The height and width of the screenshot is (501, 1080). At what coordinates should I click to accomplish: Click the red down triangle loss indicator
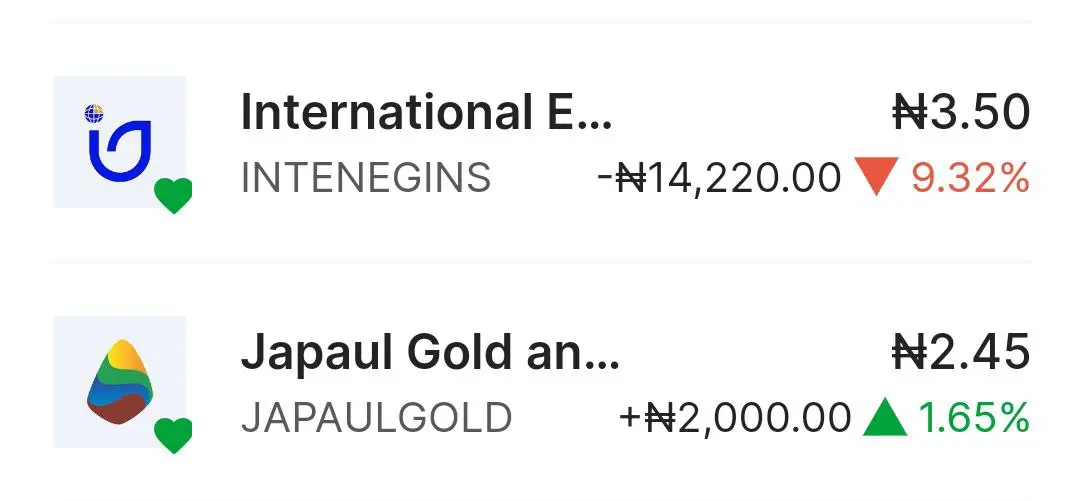[x=876, y=177]
